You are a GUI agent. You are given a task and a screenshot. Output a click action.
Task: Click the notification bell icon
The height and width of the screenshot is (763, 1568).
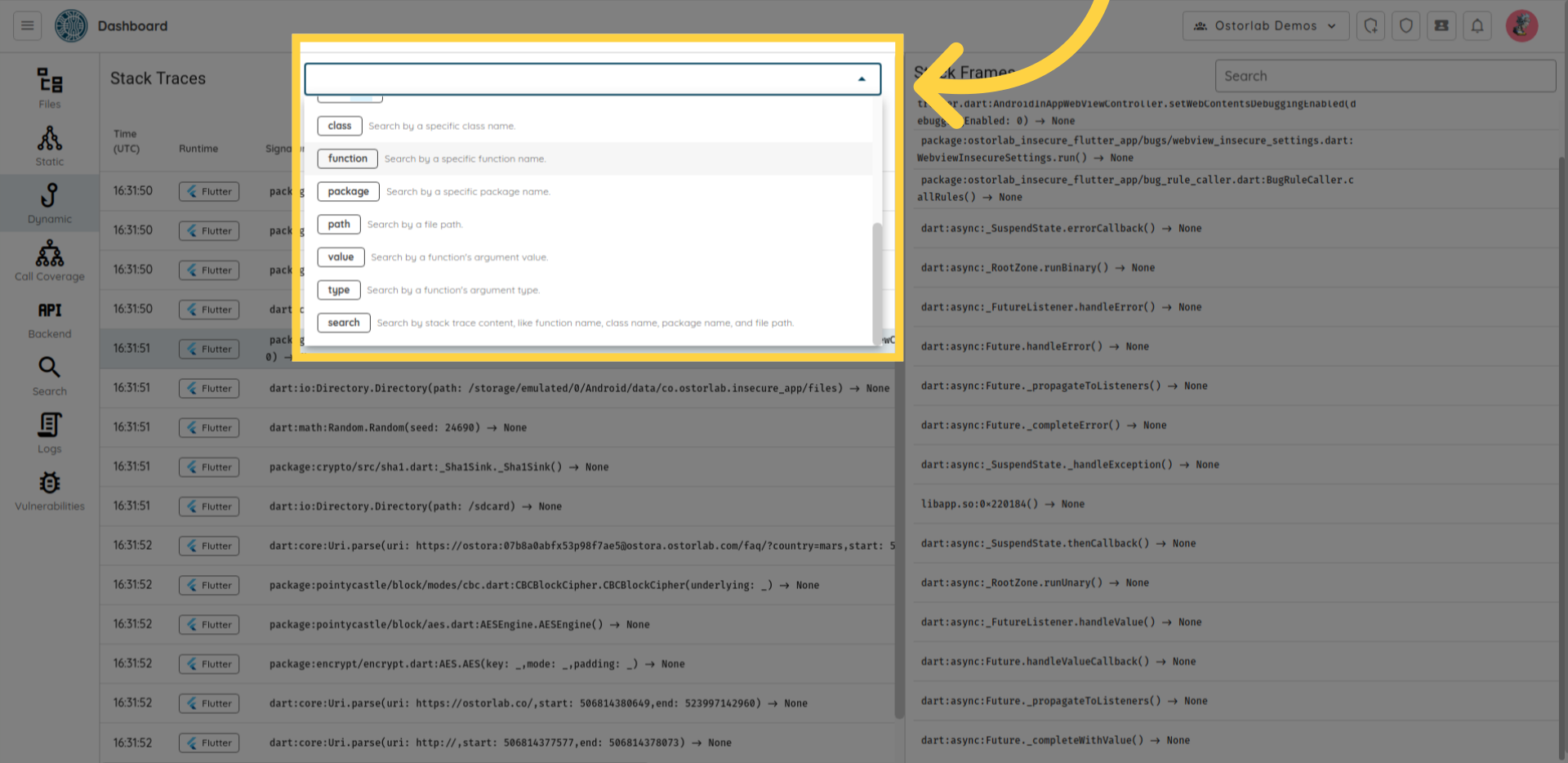click(1477, 26)
